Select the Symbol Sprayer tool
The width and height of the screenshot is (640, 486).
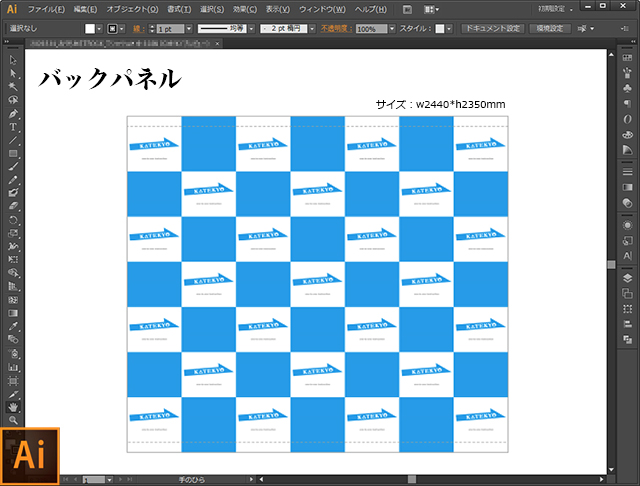(13, 354)
